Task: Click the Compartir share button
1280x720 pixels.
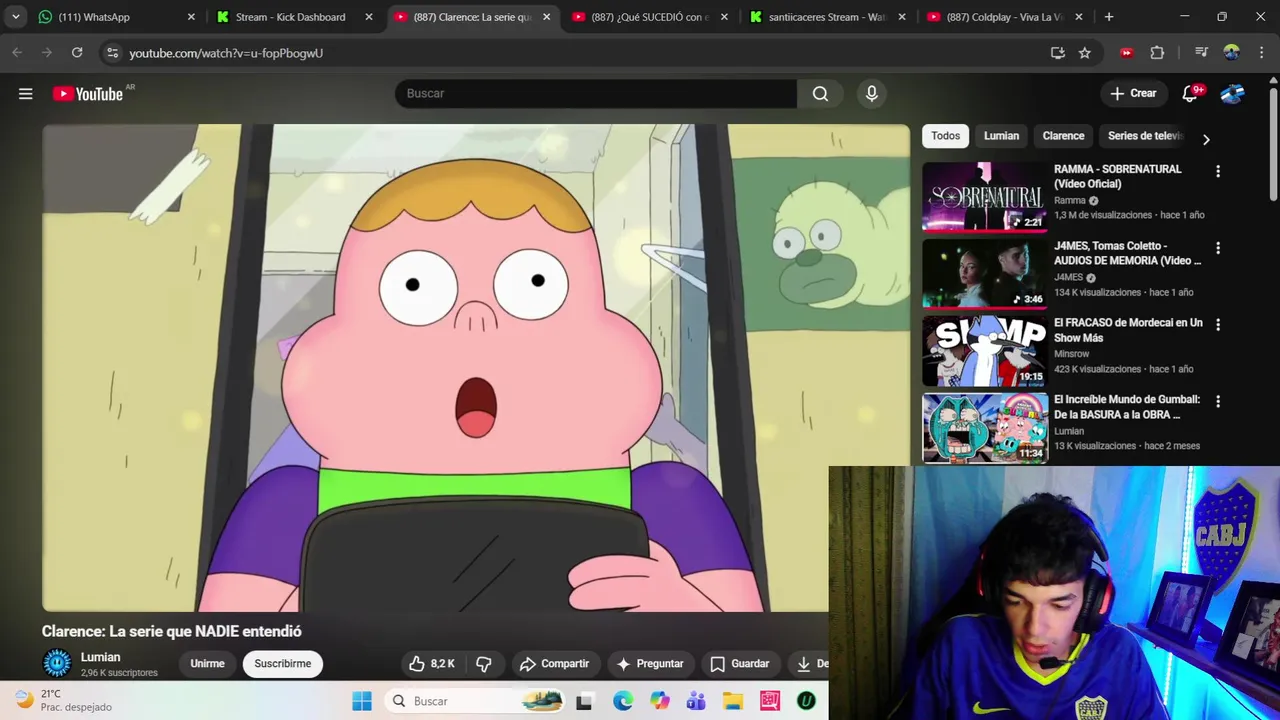Action: coord(554,664)
